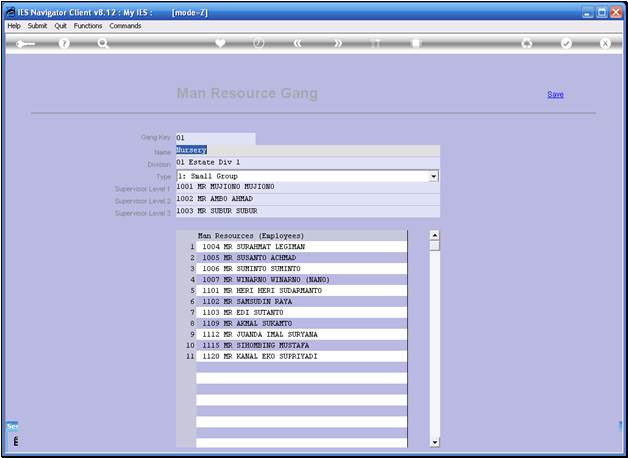Viewport: 628px width, 458px height.
Task: Click the faded icon left of the square icon
Action: [376, 44]
